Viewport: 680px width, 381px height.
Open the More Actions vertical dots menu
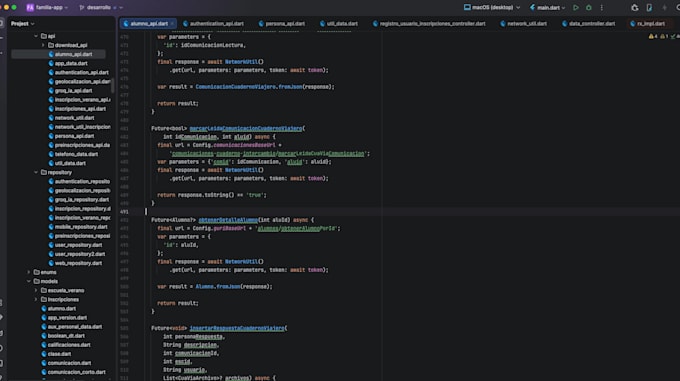(x=602, y=7)
